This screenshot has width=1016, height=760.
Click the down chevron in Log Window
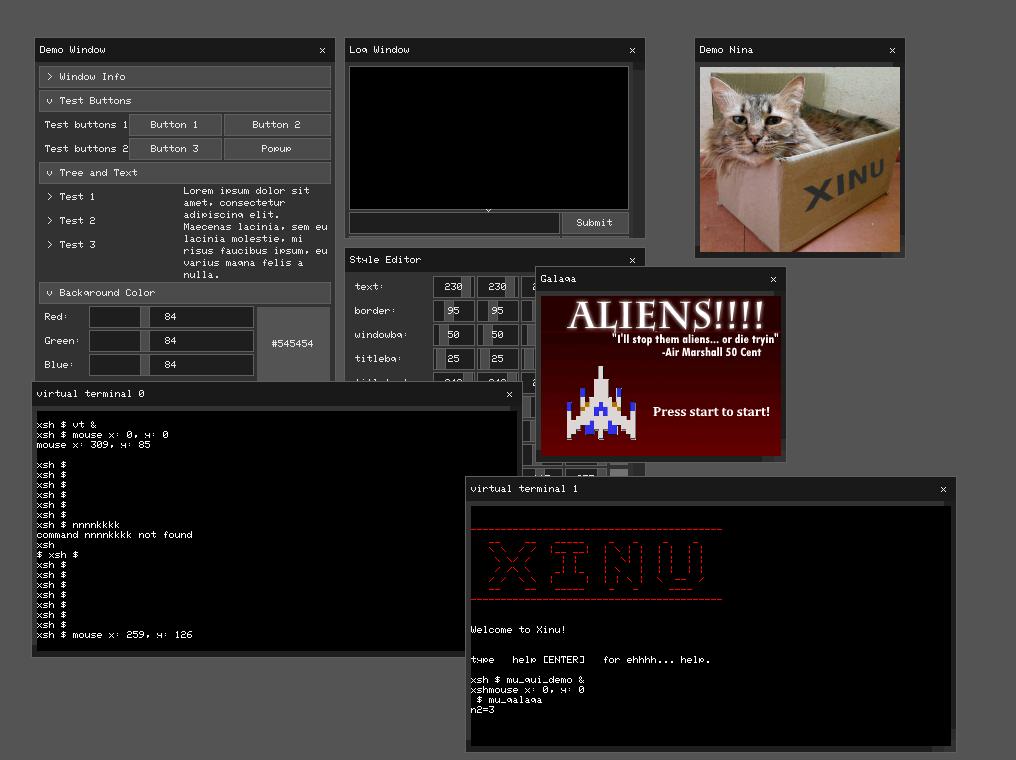click(487, 210)
